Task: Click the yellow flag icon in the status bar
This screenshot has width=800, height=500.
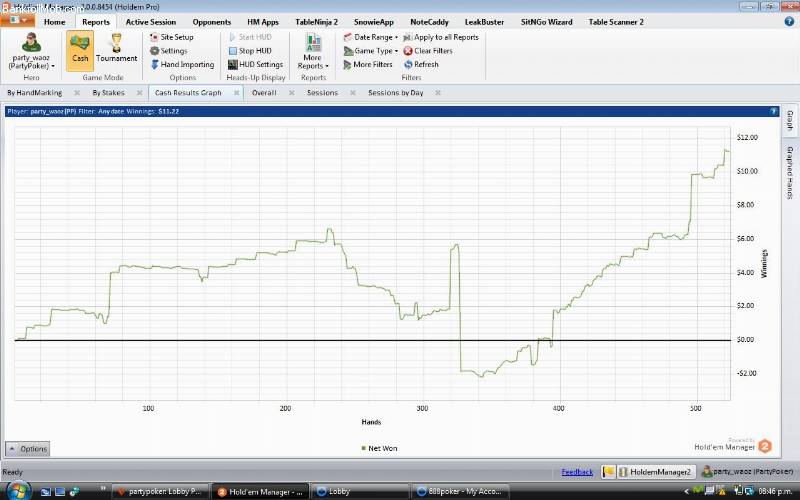Action: click(608, 472)
